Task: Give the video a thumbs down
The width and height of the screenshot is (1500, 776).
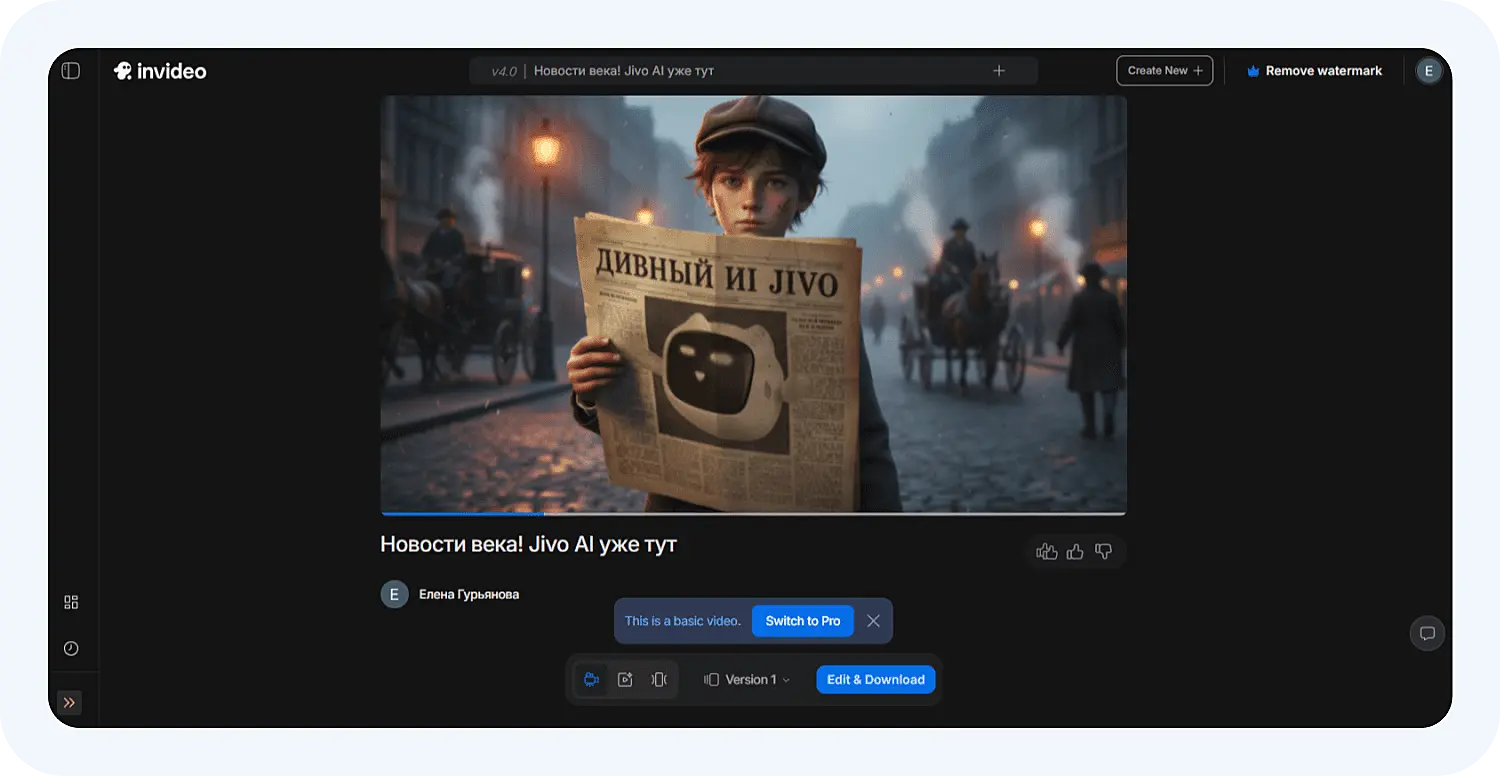Action: [1104, 551]
